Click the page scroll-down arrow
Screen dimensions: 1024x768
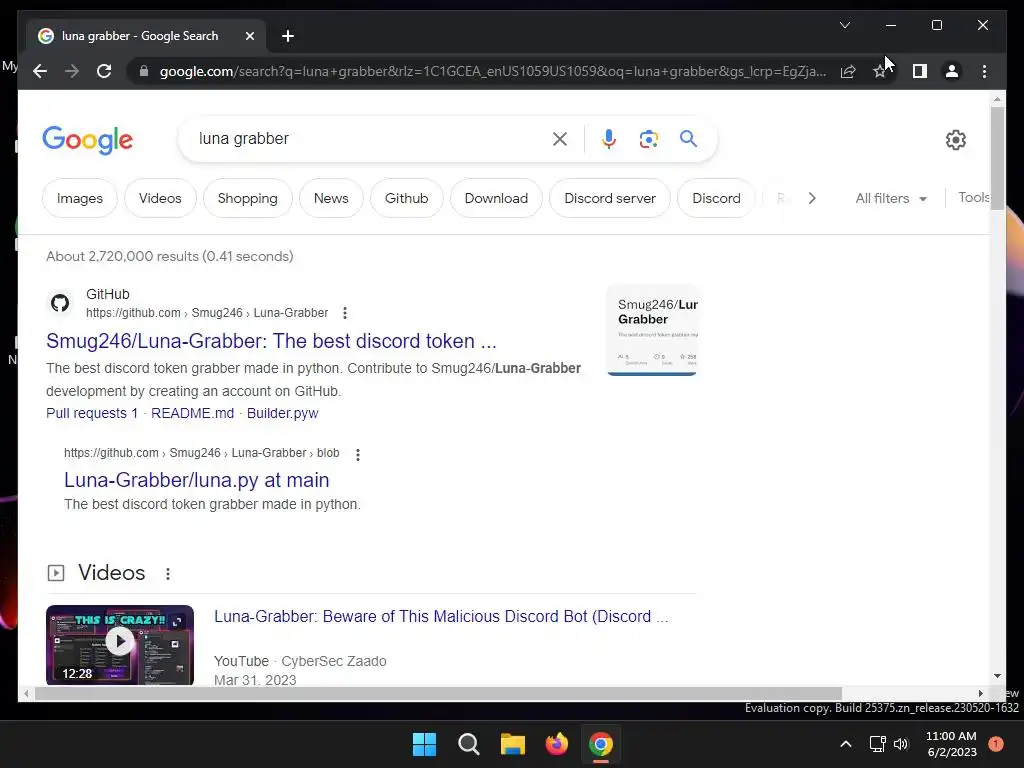pyautogui.click(x=997, y=676)
